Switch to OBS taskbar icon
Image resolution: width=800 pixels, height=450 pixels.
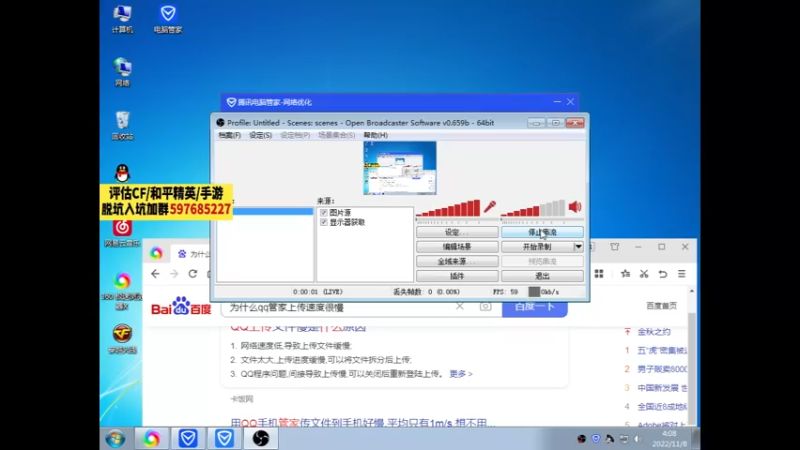tap(261, 439)
